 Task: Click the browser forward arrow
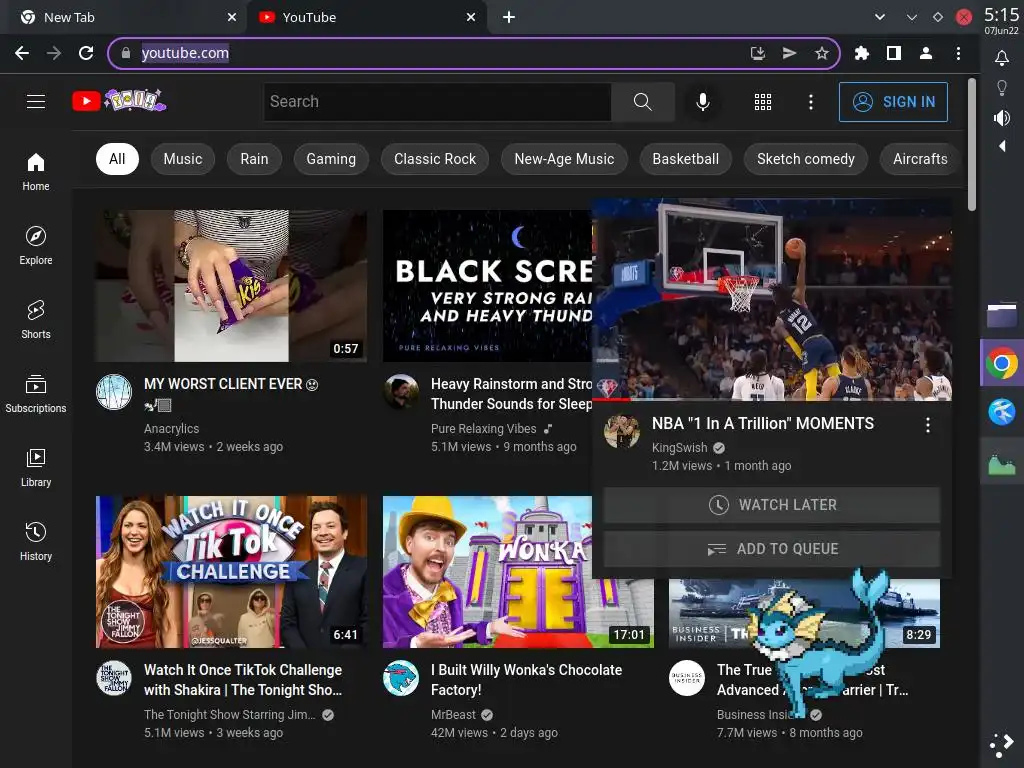pyautogui.click(x=54, y=53)
